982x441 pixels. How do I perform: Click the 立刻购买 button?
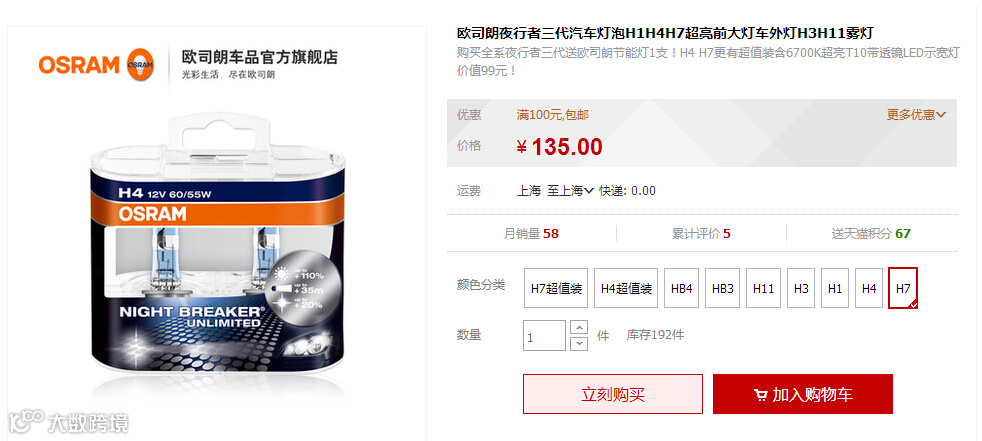(612, 394)
